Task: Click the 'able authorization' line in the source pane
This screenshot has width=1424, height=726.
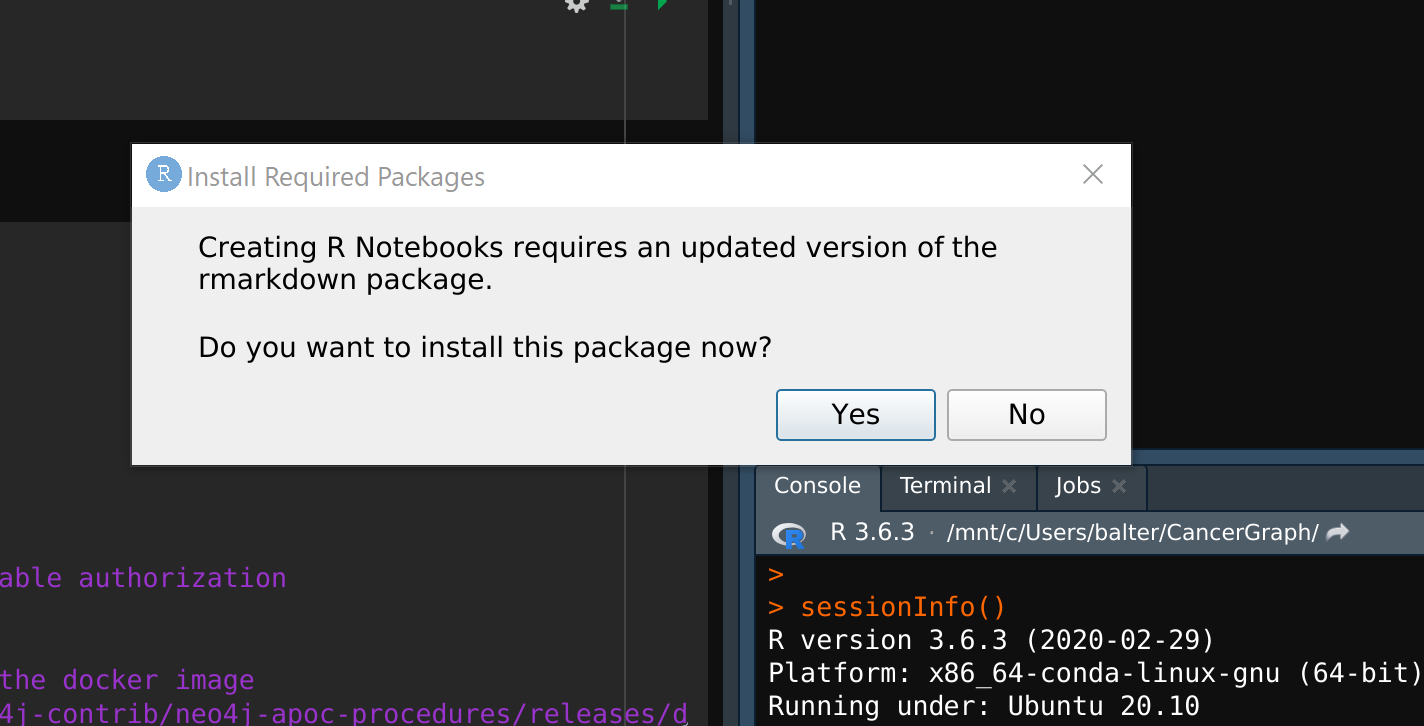Action: (x=143, y=578)
